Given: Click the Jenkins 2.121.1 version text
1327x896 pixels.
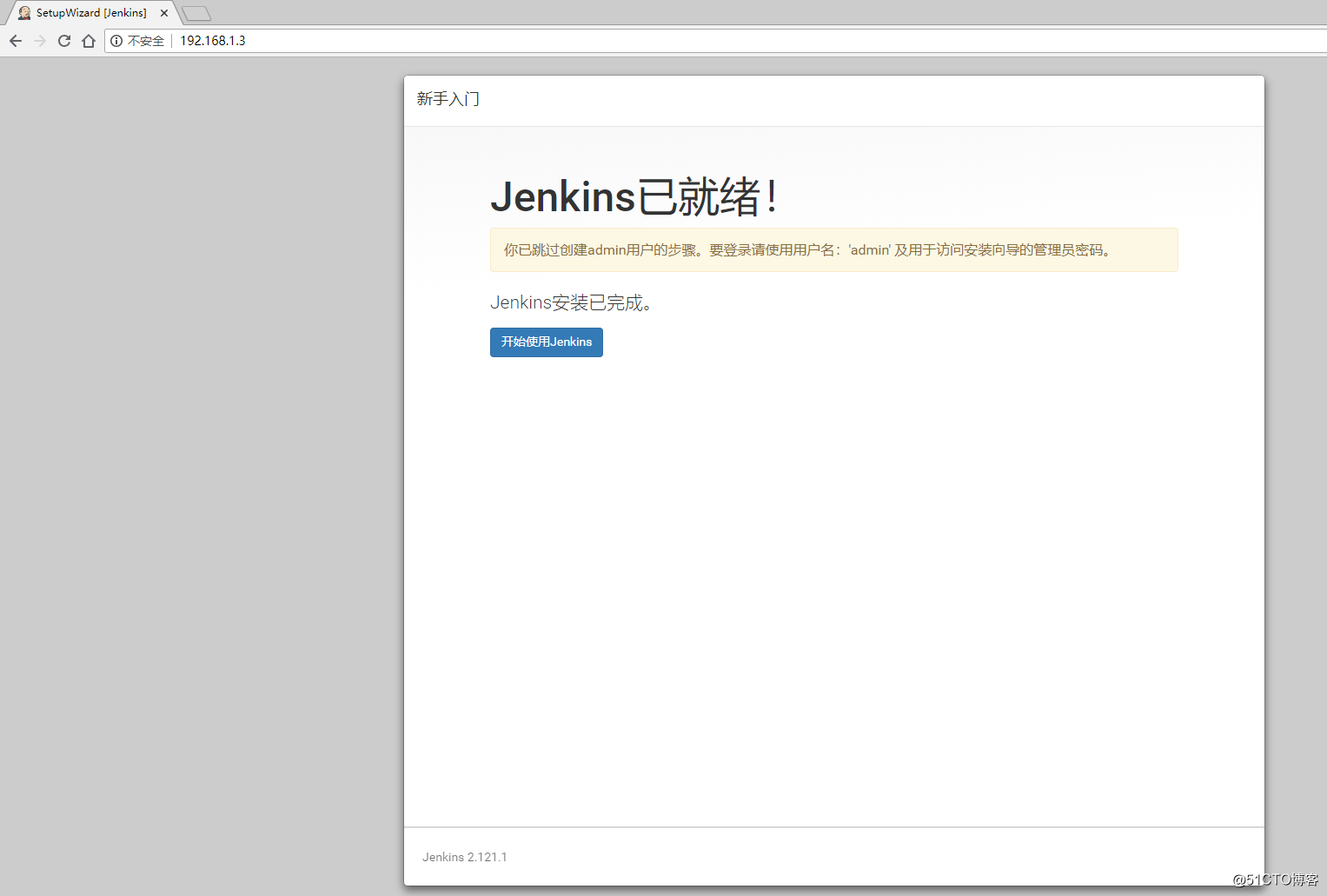Looking at the screenshot, I should tap(465, 857).
